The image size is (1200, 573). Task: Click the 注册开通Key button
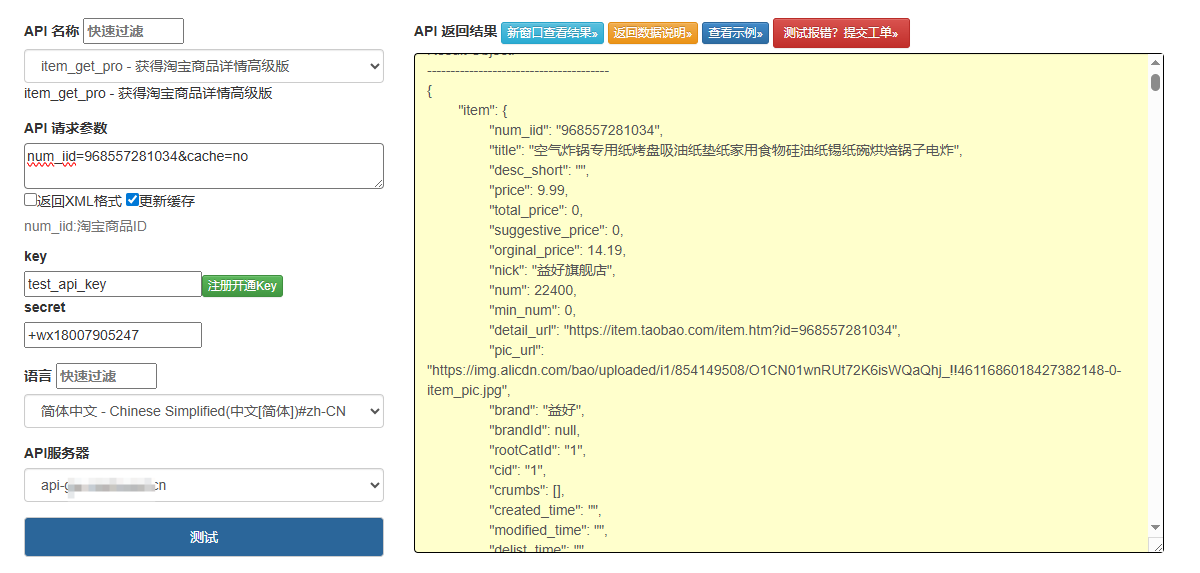pyautogui.click(x=242, y=286)
